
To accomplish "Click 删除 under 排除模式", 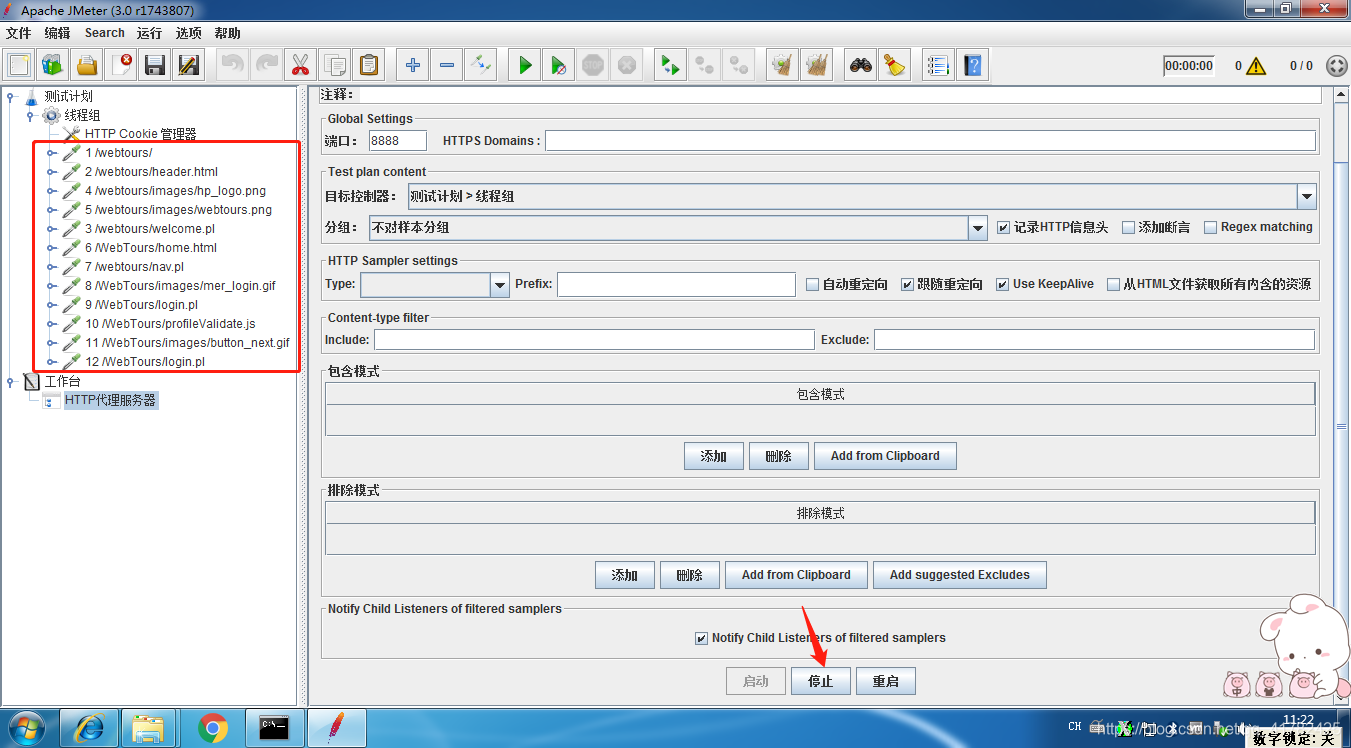I will pyautogui.click(x=690, y=575).
